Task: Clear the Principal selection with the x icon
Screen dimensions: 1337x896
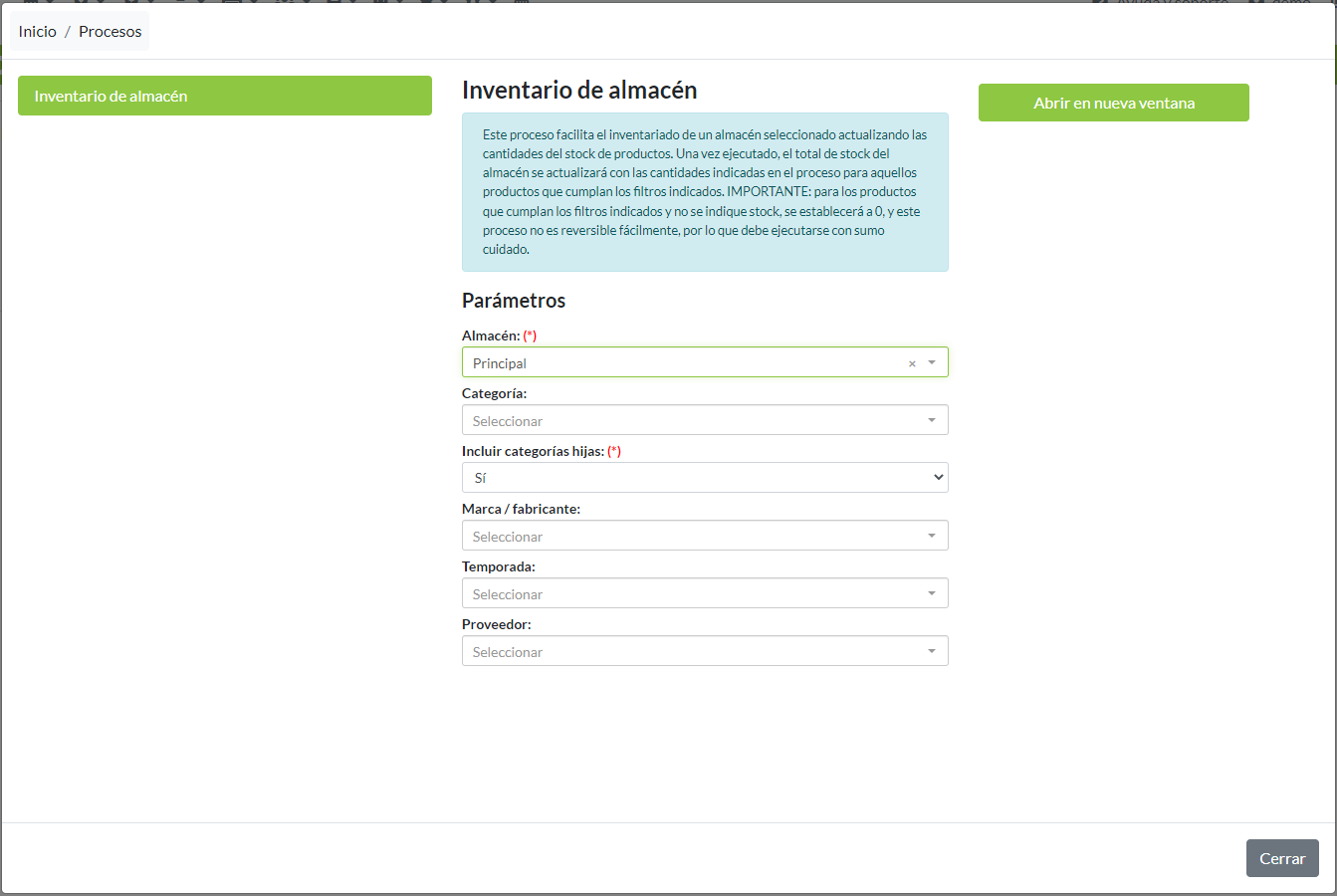Action: click(x=911, y=362)
